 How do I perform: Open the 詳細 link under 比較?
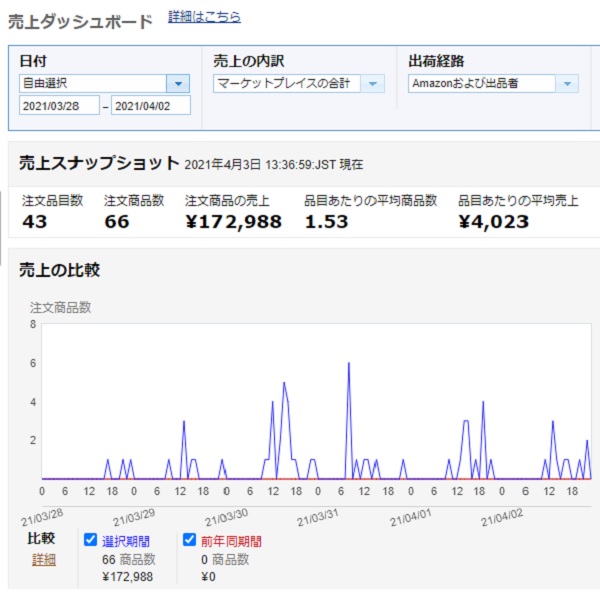tap(44, 560)
